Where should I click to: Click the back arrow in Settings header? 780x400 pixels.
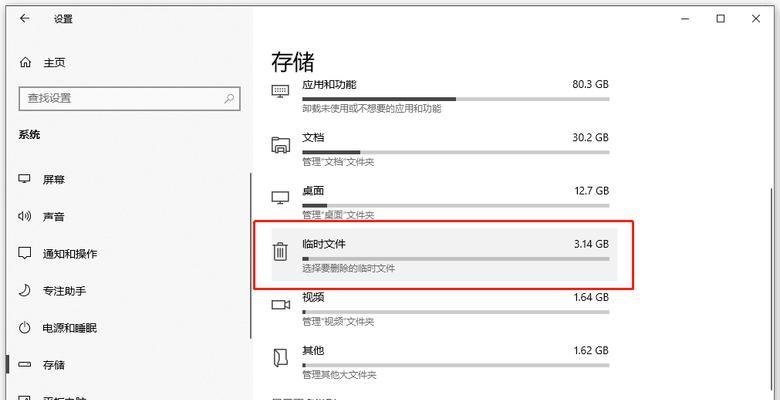tap(24, 19)
